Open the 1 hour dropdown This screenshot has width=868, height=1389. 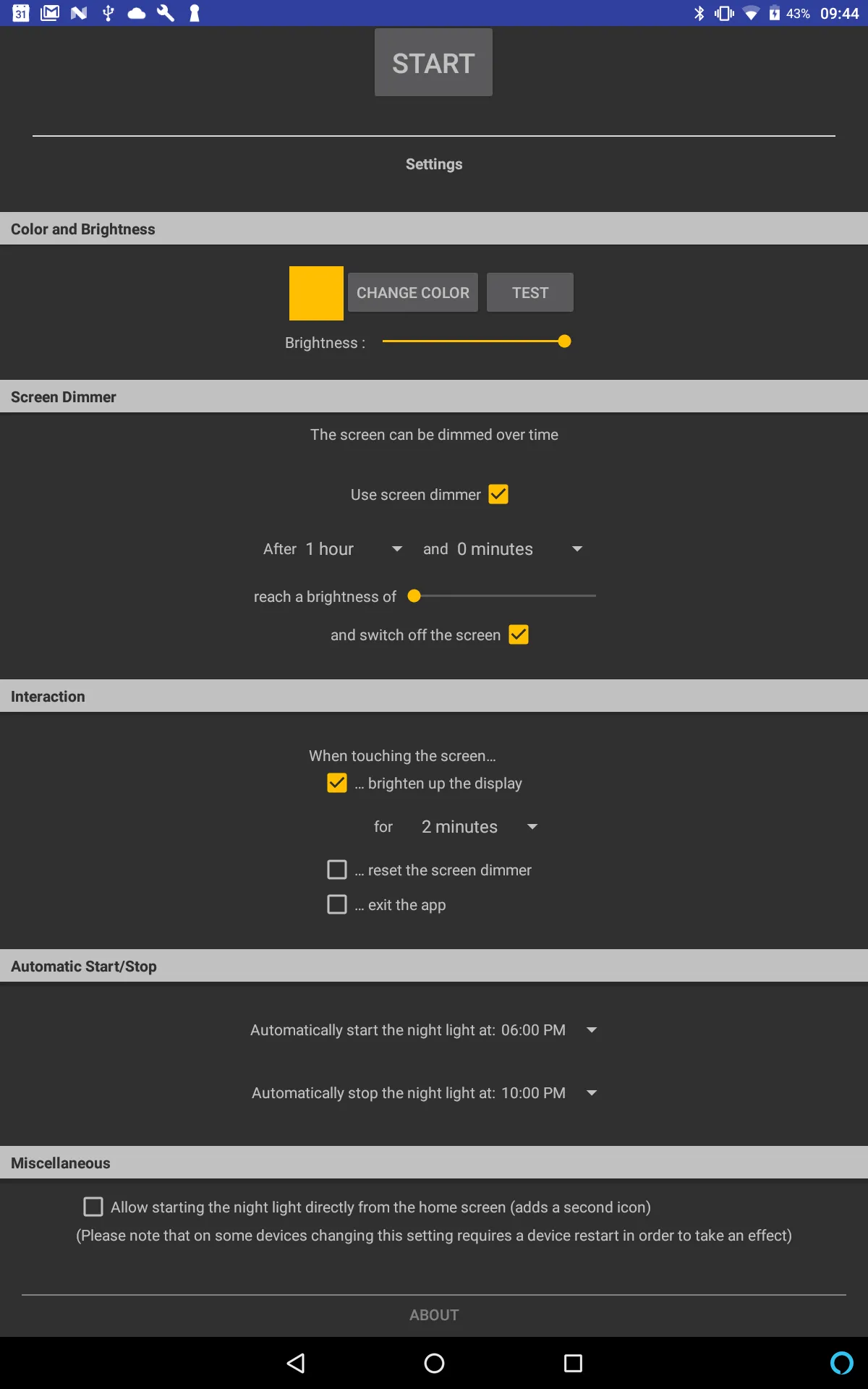tap(353, 549)
